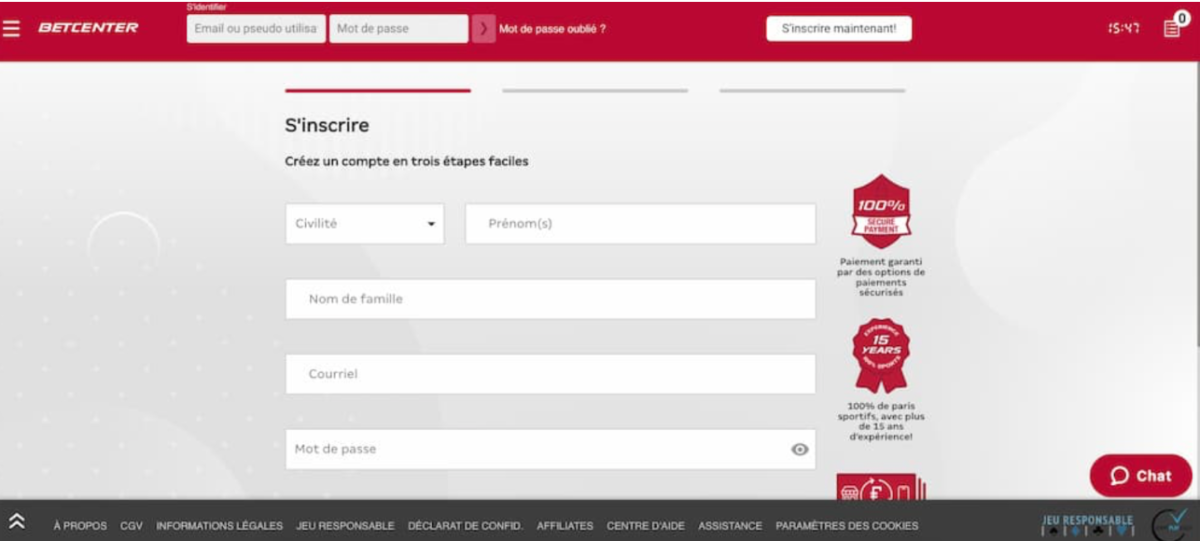Viewport: 1200px width, 541px height.
Task: Focus the Courriel field
Action: [x=550, y=374]
